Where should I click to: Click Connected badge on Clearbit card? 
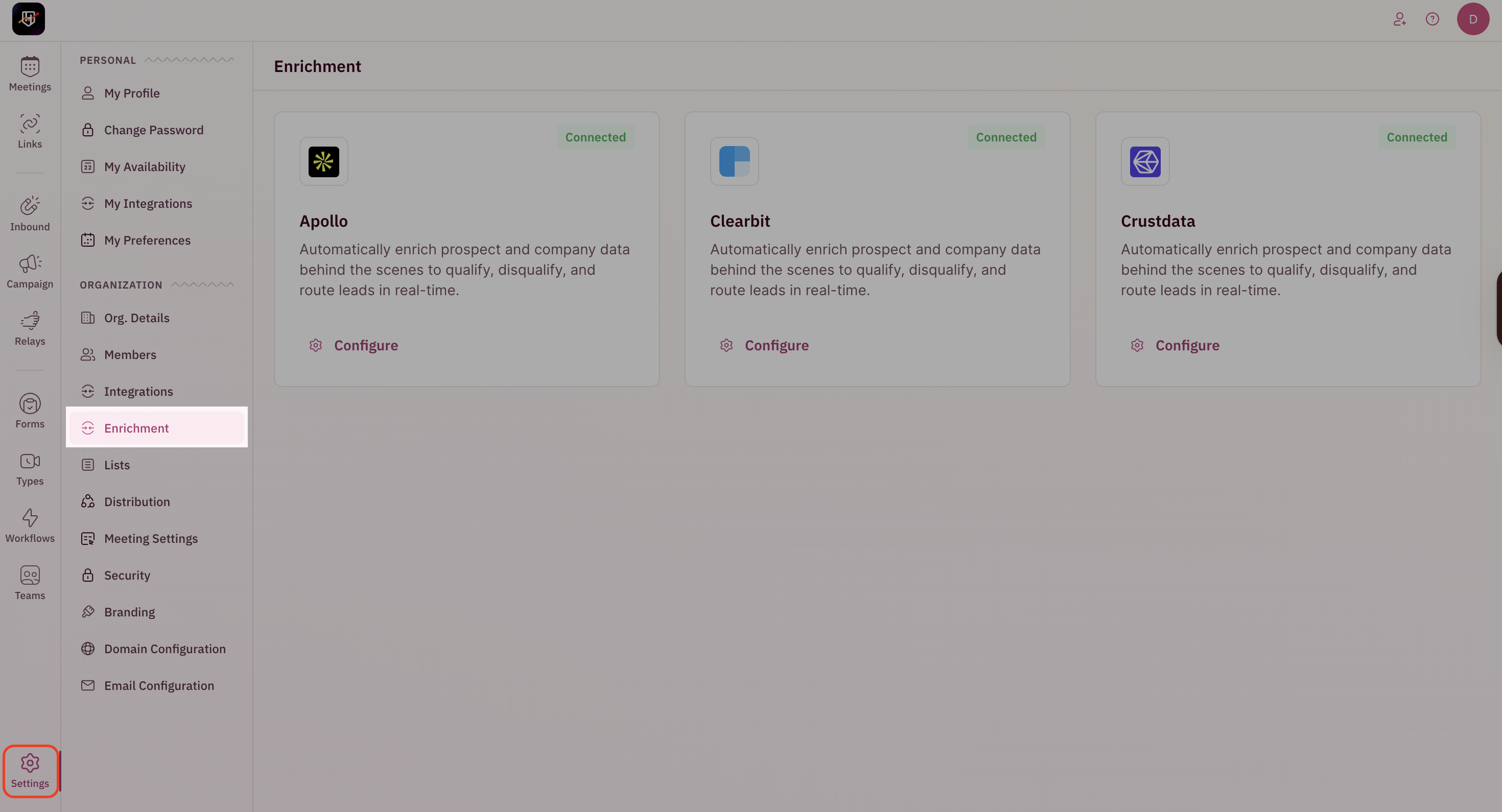tap(1006, 137)
